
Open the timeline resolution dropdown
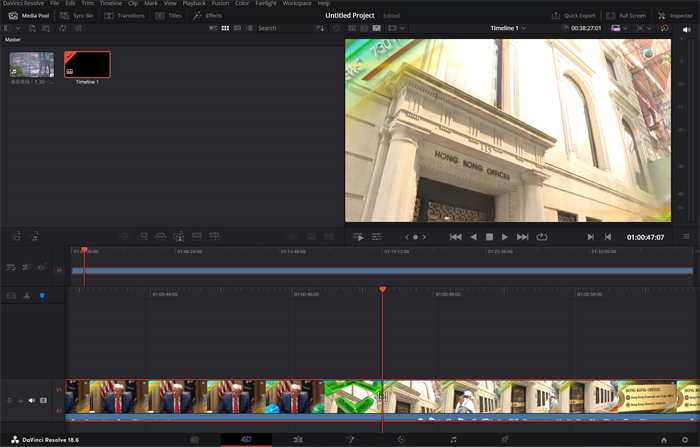coord(619,28)
